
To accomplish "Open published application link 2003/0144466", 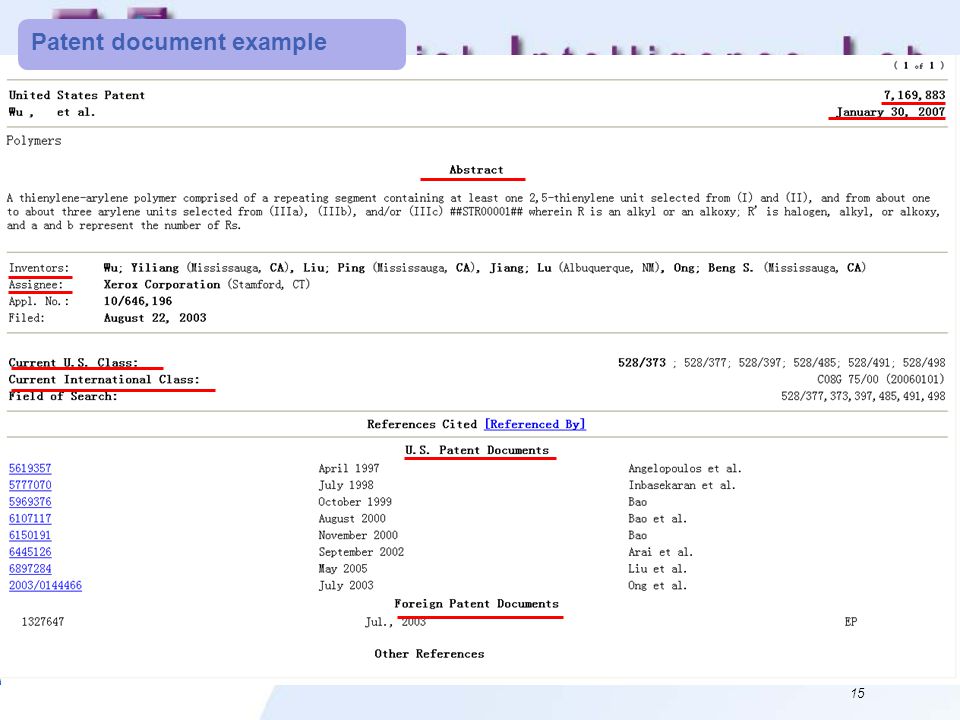I will (45, 585).
